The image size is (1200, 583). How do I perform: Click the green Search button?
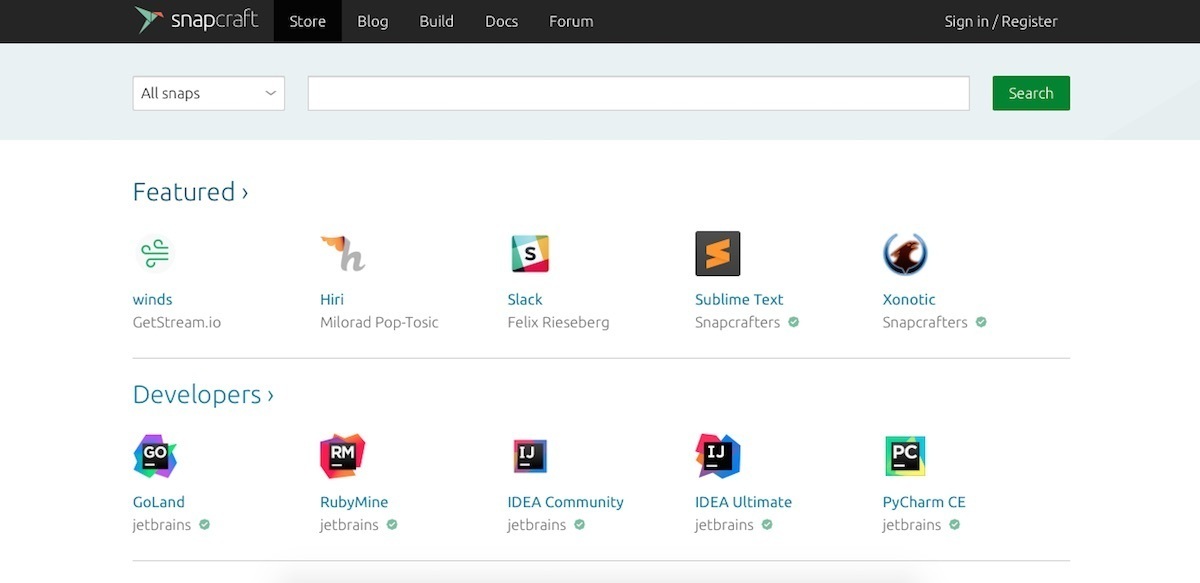1031,93
